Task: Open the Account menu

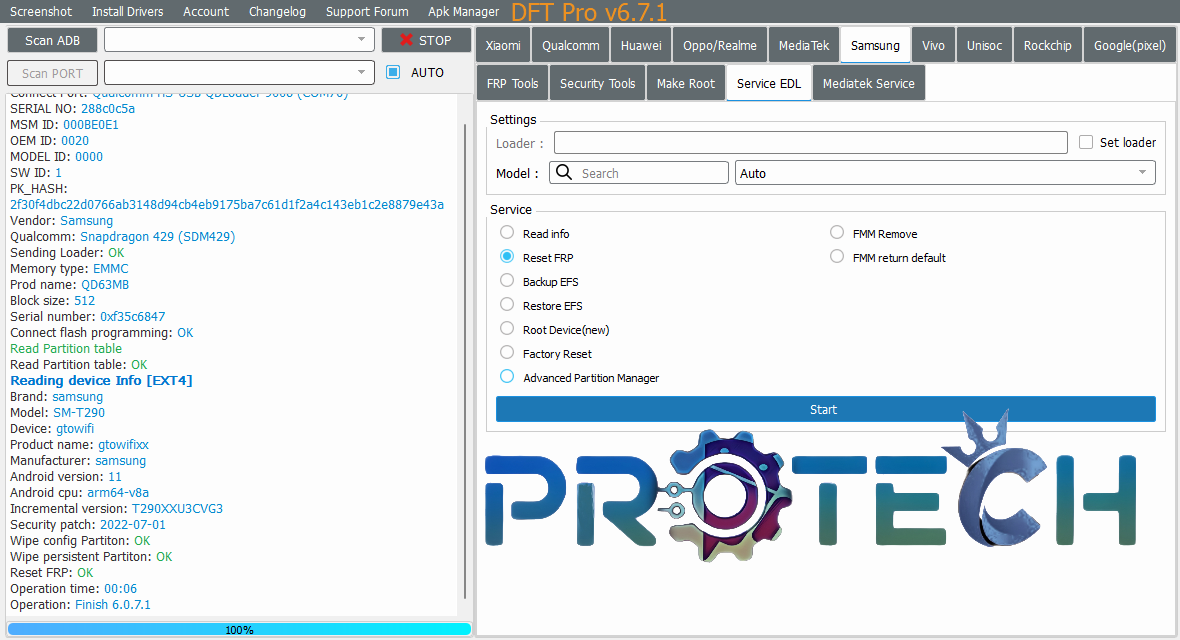Action: [x=205, y=11]
